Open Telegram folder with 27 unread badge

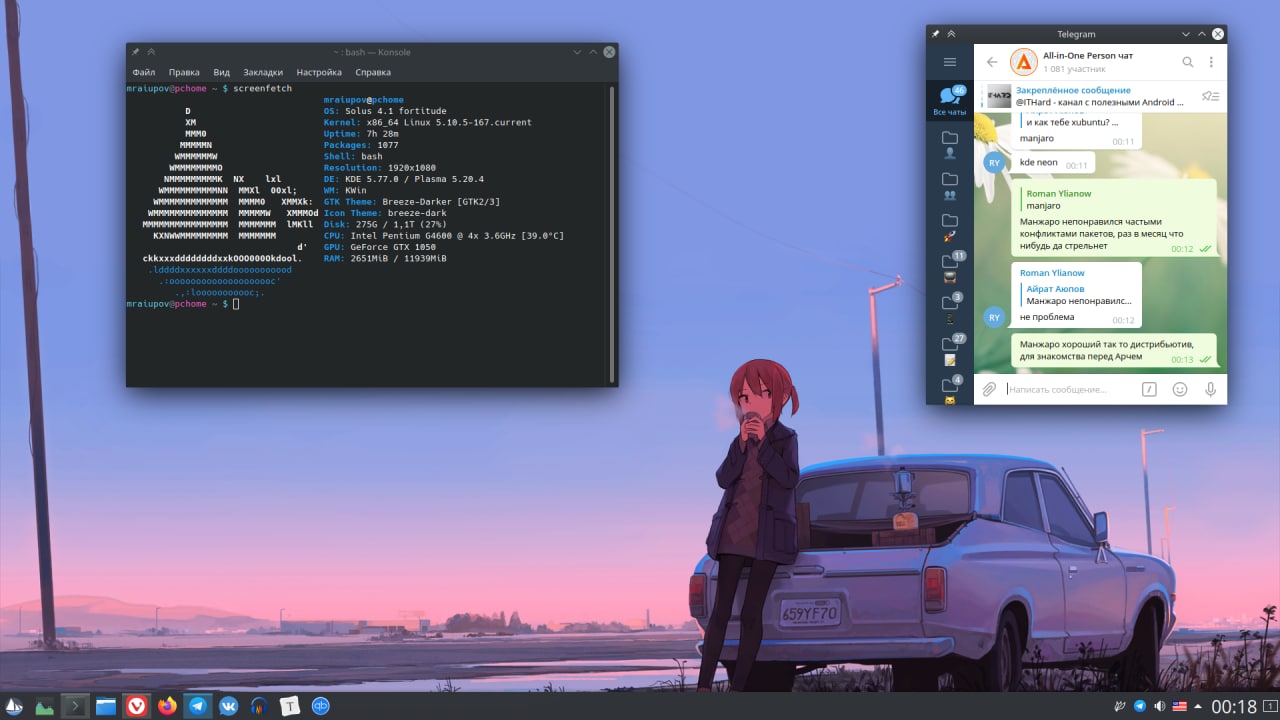[x=950, y=349]
